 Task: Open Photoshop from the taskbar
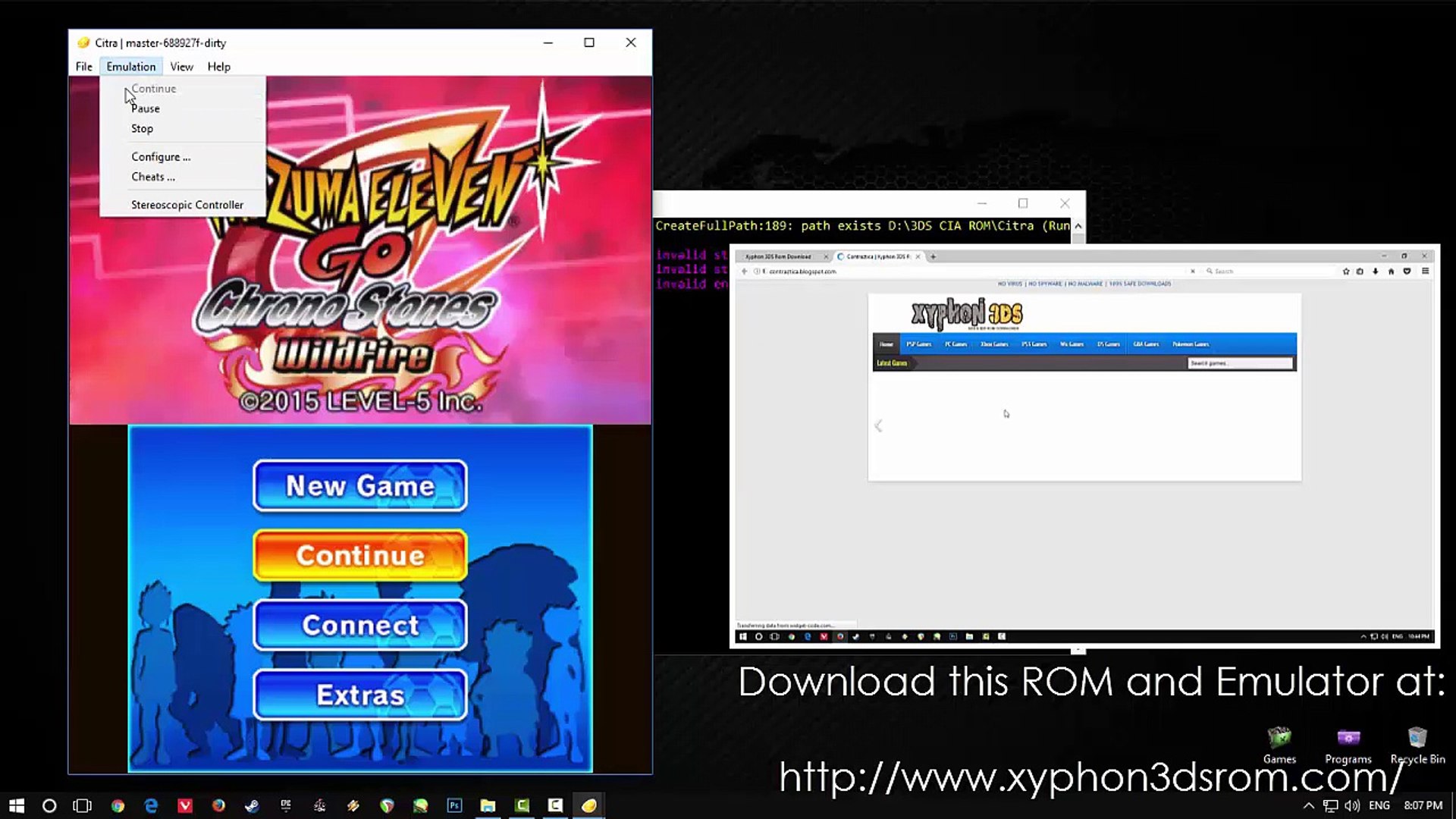[x=454, y=805]
